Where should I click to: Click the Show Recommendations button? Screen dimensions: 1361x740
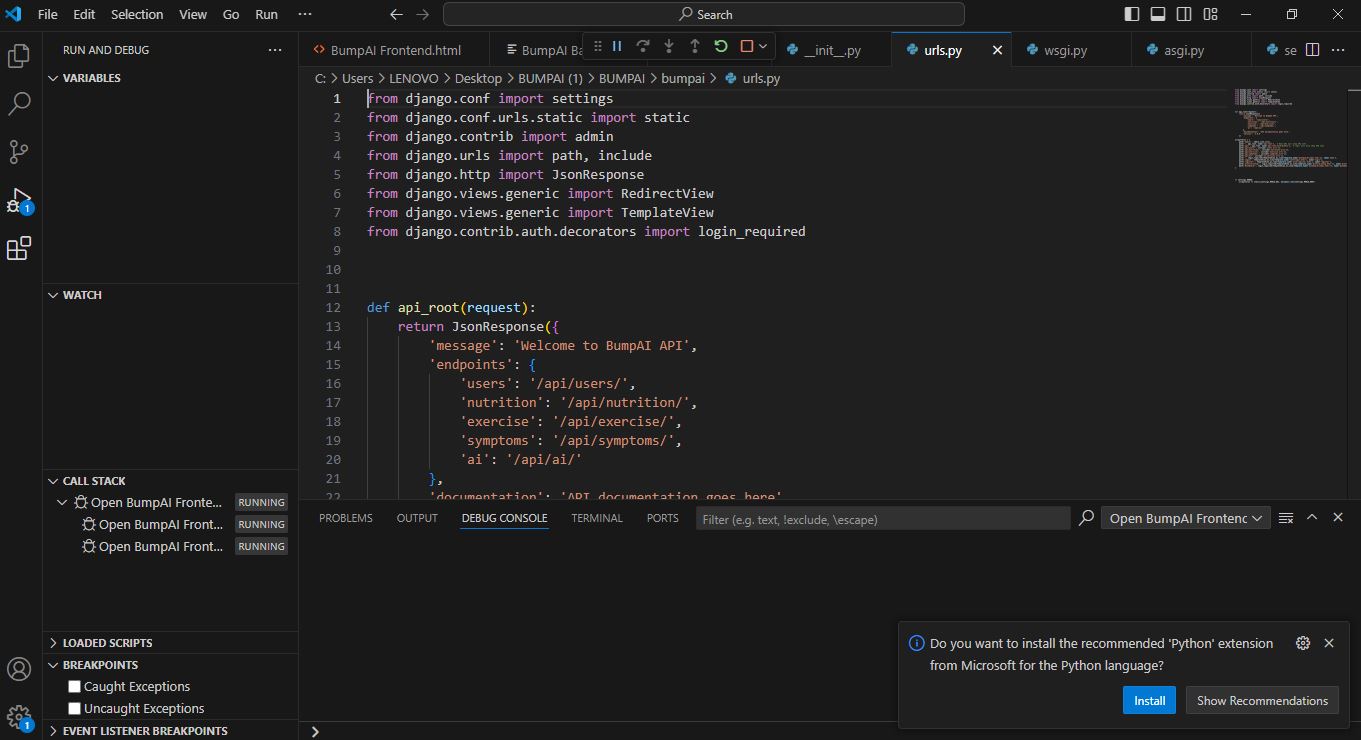tap(1262, 700)
